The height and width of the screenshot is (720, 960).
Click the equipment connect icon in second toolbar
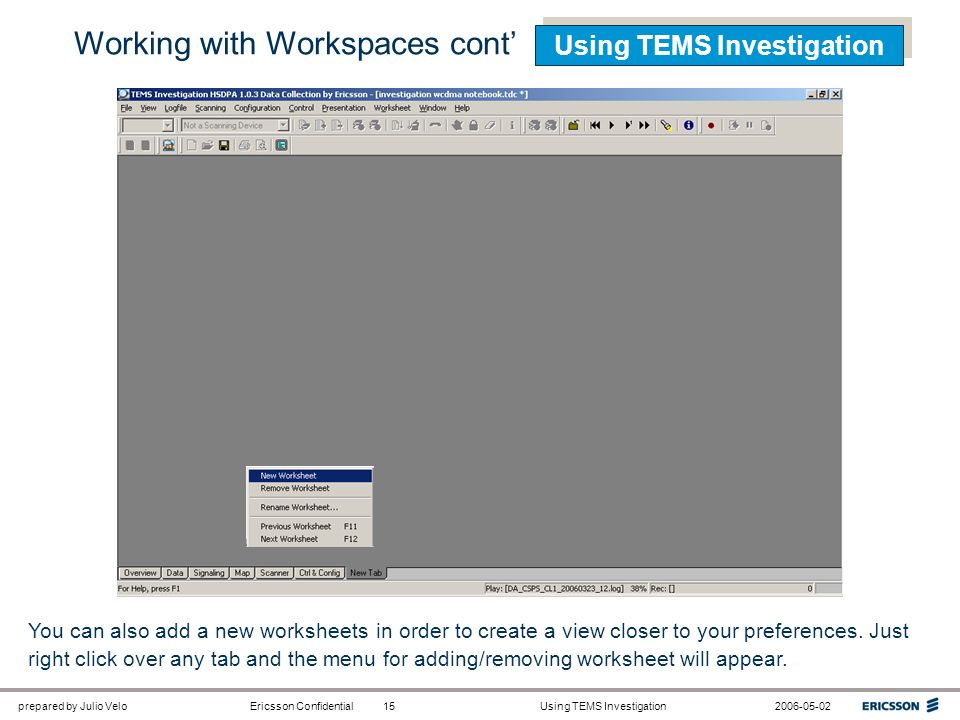168,145
